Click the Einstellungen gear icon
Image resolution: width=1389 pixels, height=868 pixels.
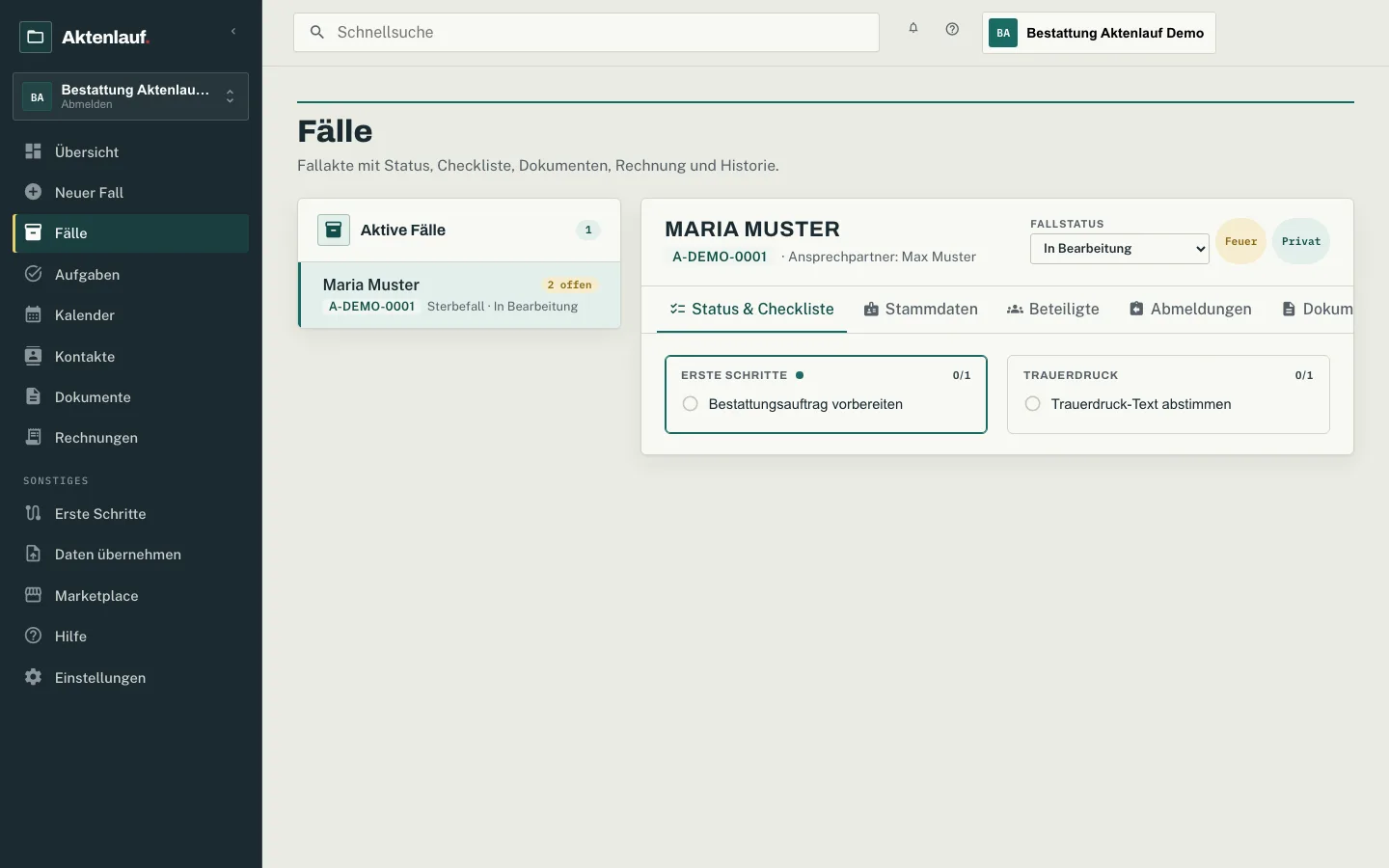pos(33,677)
